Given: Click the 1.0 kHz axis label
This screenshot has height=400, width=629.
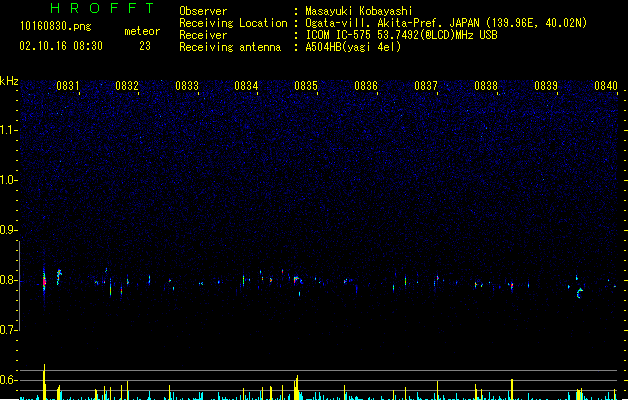Looking at the screenshot, I should tap(8, 180).
